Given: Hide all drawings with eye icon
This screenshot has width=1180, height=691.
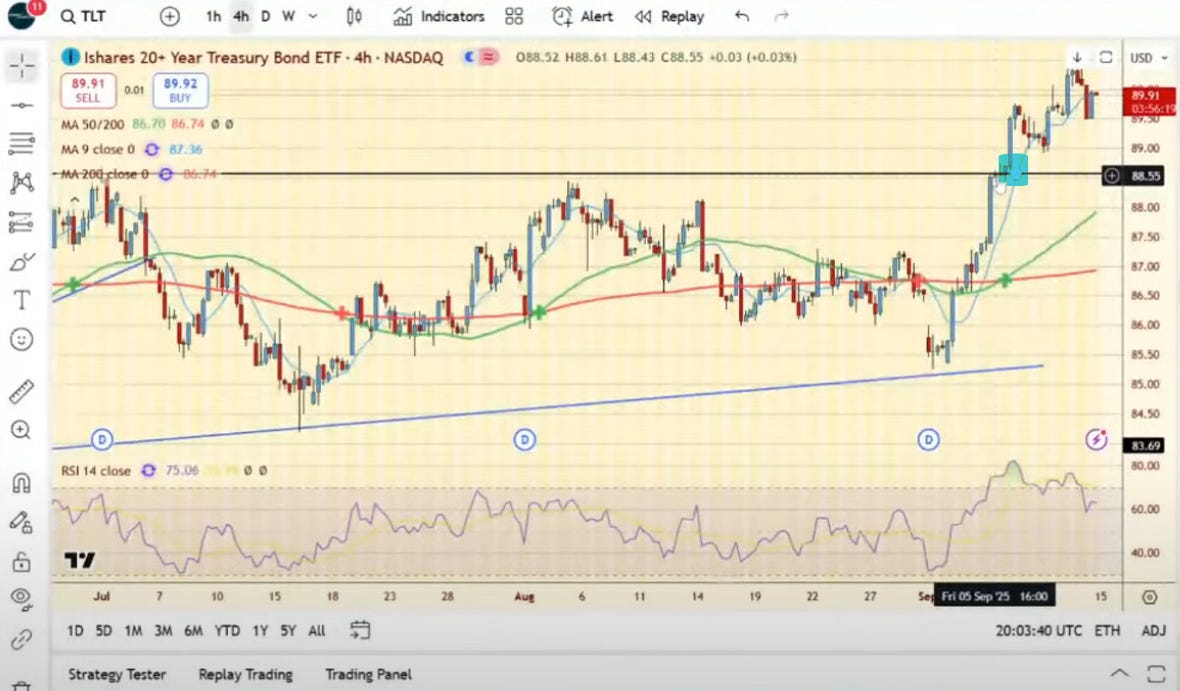Looking at the screenshot, I should pos(21,598).
